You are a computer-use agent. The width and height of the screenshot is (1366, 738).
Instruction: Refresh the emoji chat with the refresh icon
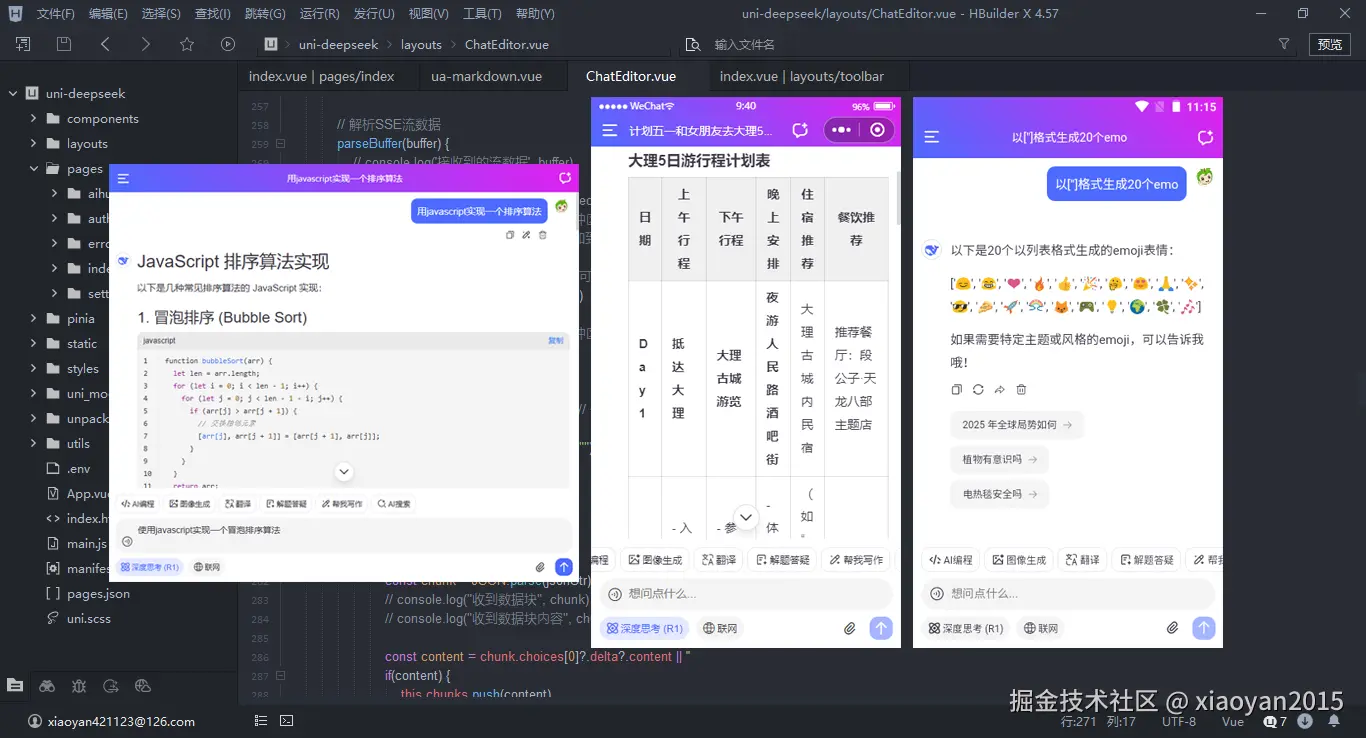coord(1208,136)
